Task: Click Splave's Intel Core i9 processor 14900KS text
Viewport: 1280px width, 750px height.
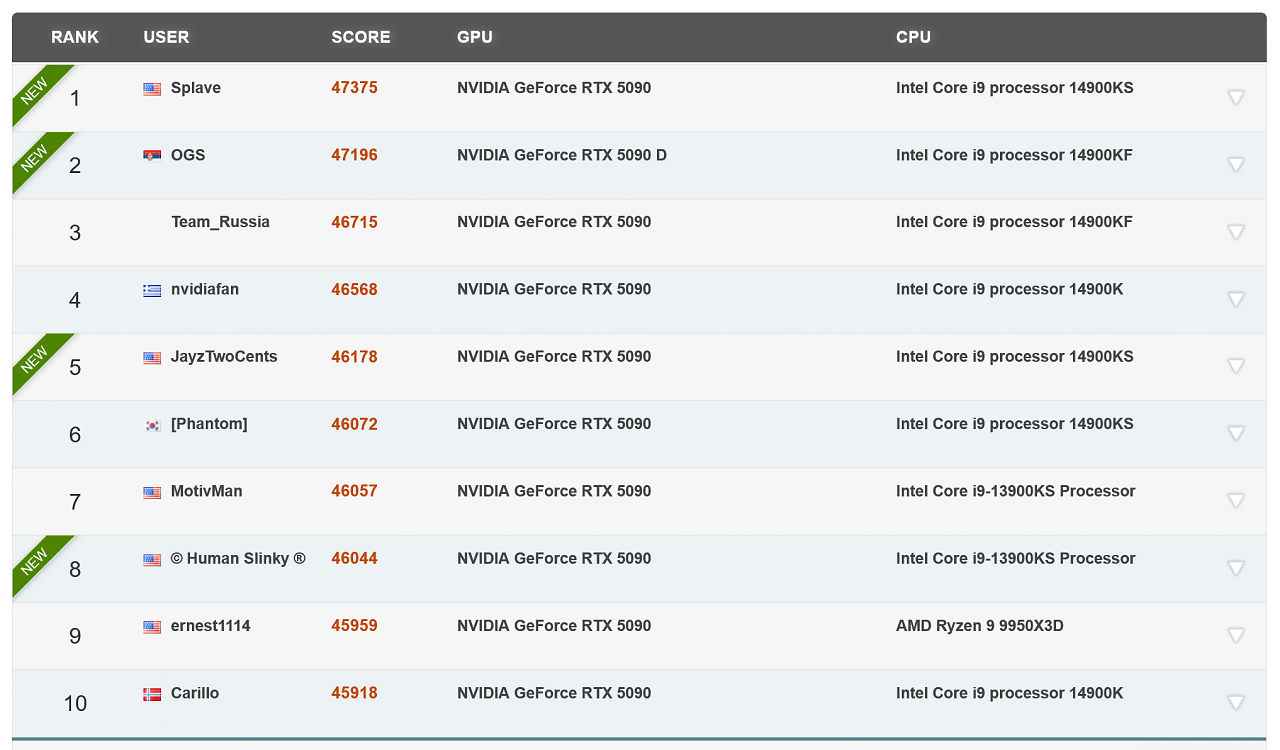Action: [1015, 88]
